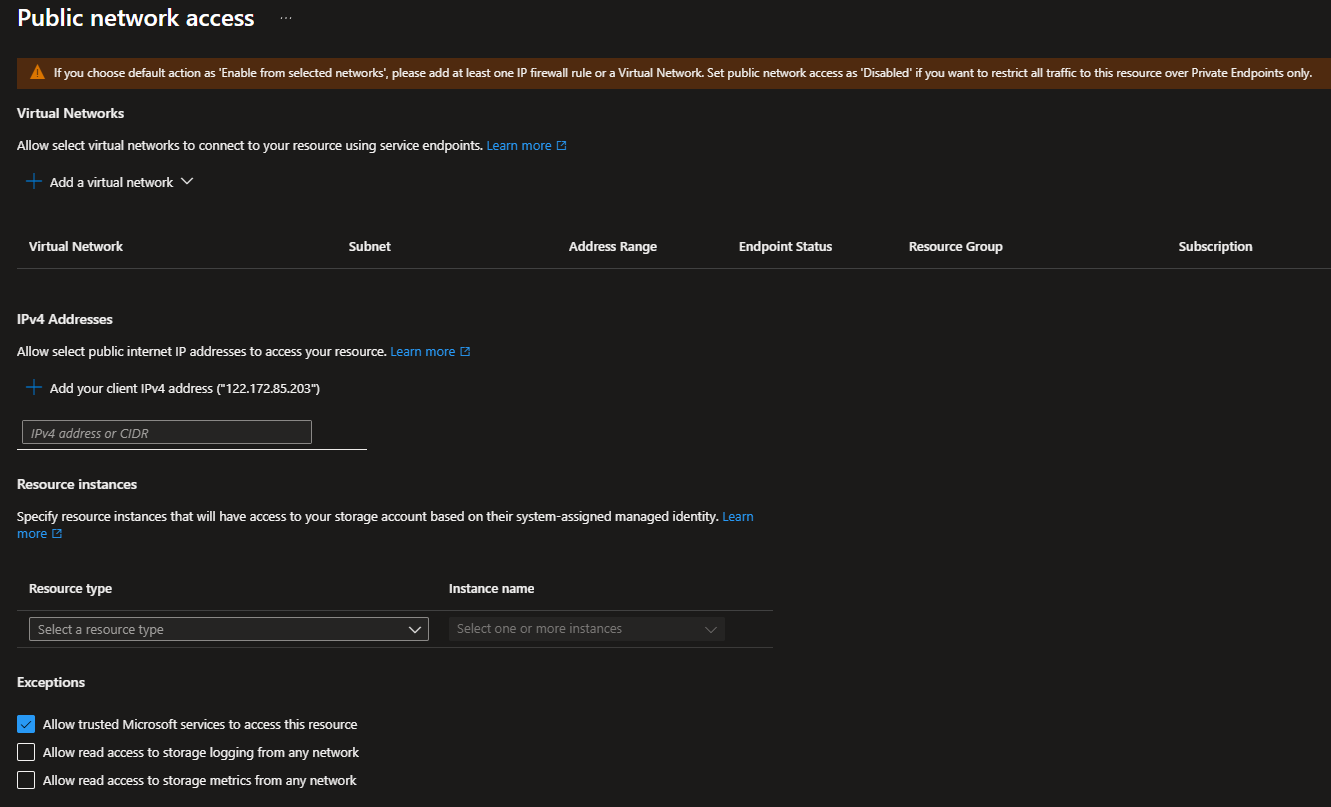
Task: Click the IPv4 address or CIDR input field
Action: click(167, 432)
